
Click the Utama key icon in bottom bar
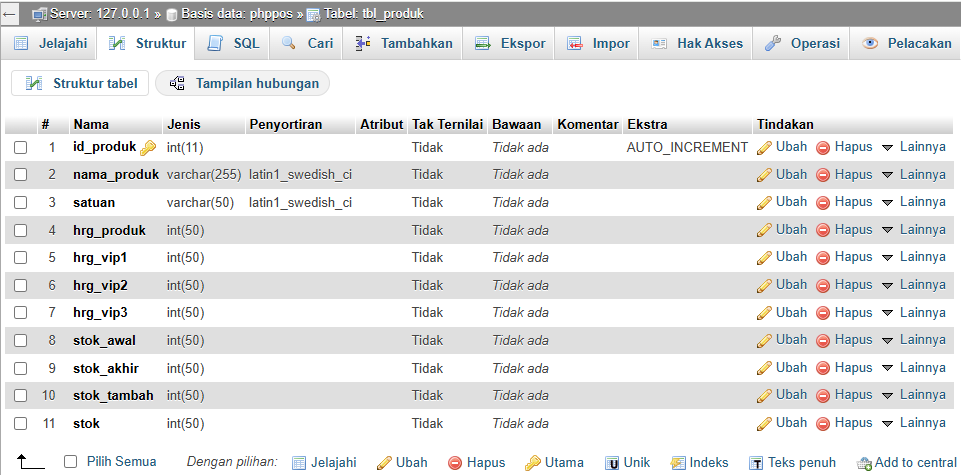coord(533,463)
